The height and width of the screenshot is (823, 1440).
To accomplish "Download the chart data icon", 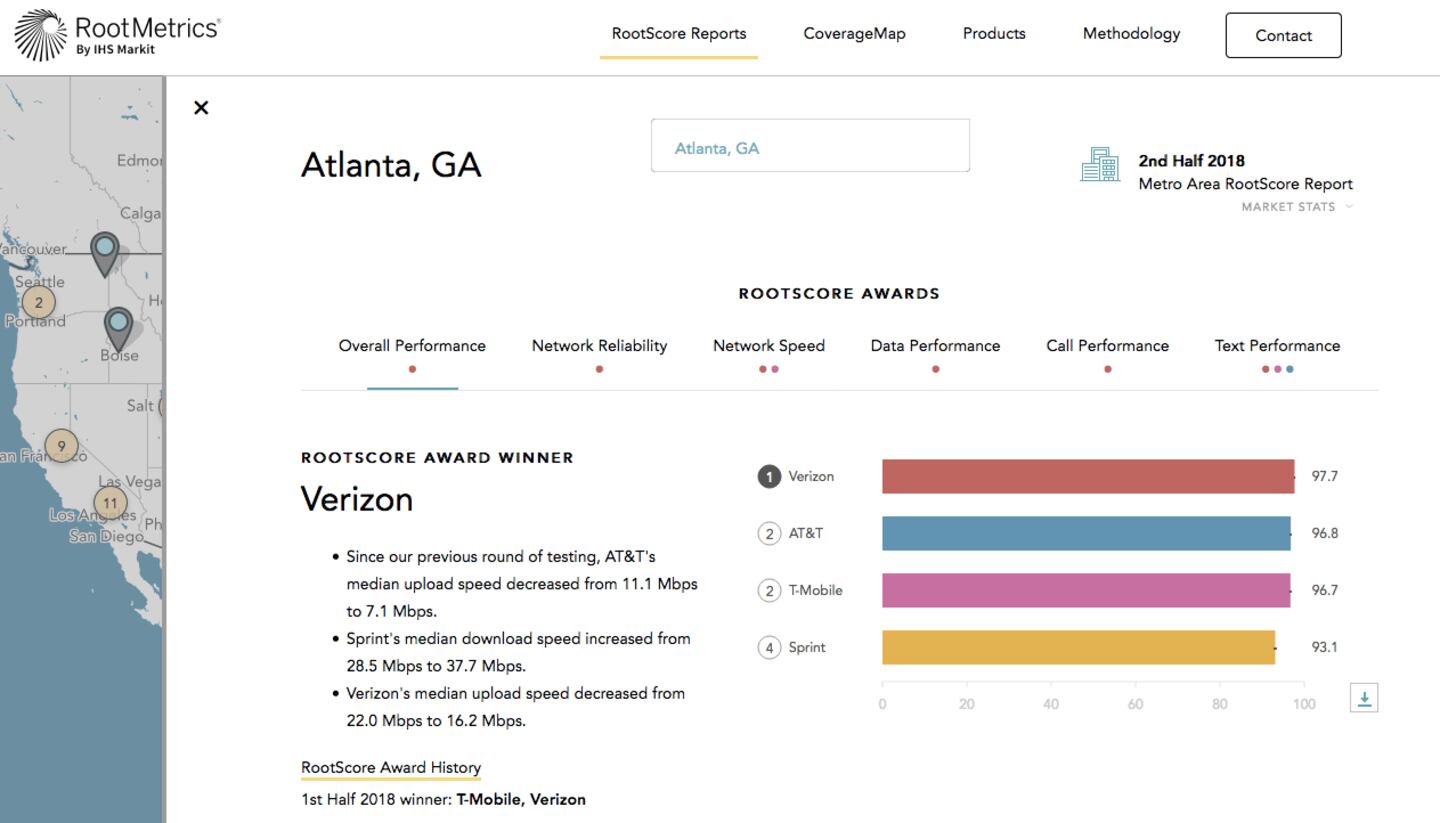I will point(1364,698).
